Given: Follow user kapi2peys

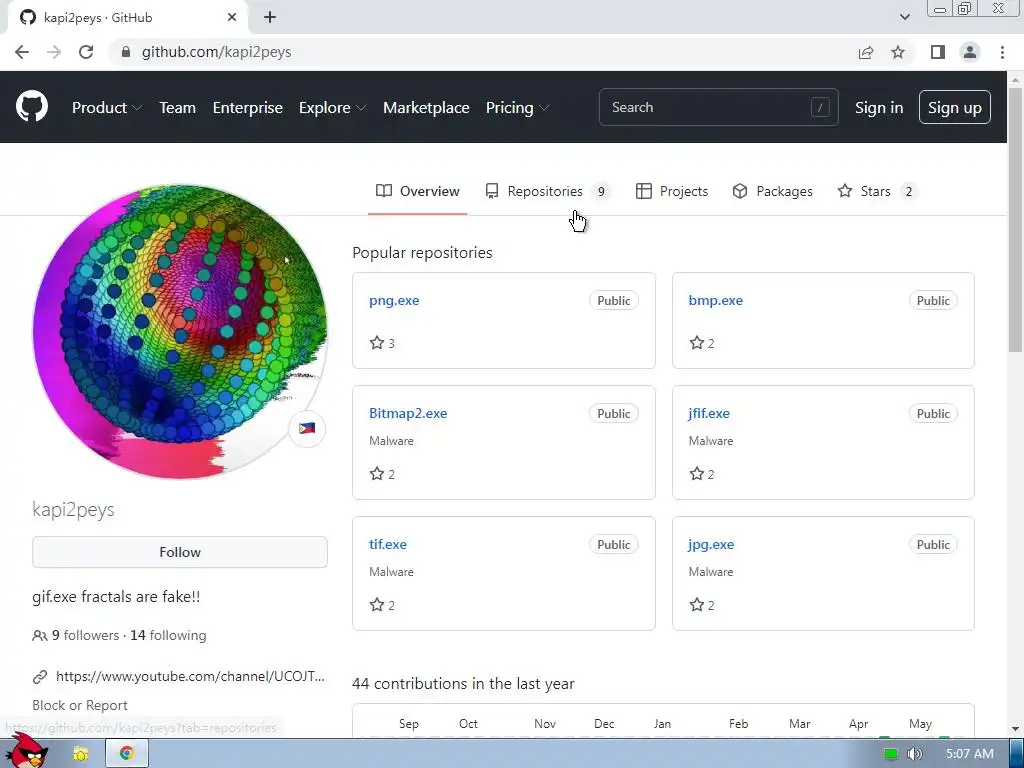Looking at the screenshot, I should click(x=180, y=552).
